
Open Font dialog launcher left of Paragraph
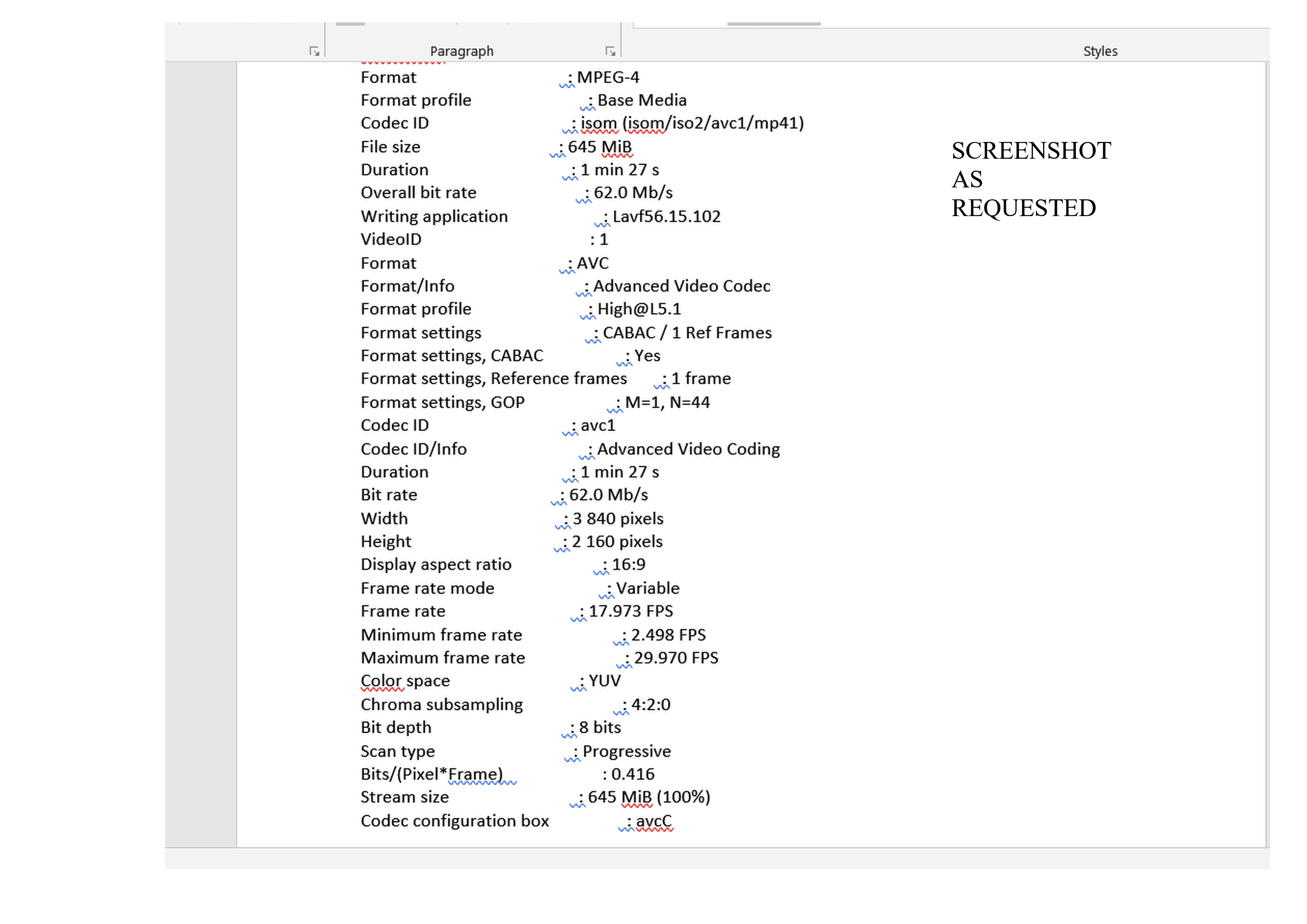click(x=314, y=52)
